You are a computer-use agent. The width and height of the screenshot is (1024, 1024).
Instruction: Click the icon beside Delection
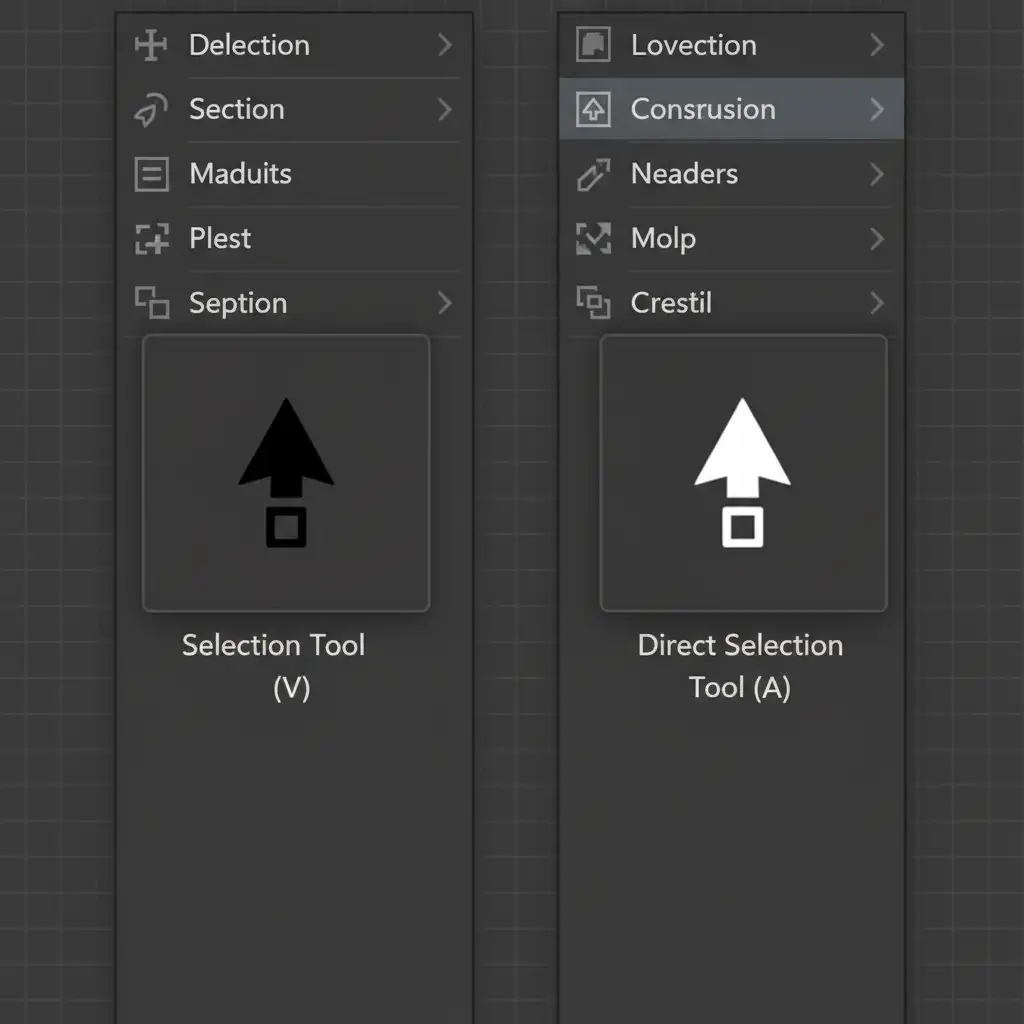151,45
